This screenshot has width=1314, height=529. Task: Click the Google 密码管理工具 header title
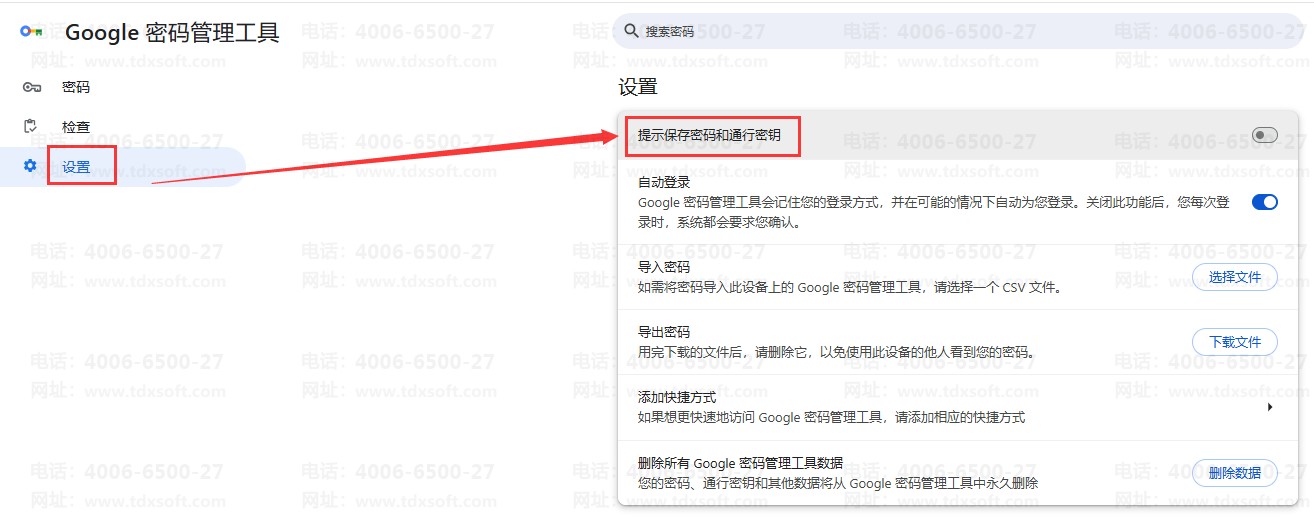click(x=172, y=33)
